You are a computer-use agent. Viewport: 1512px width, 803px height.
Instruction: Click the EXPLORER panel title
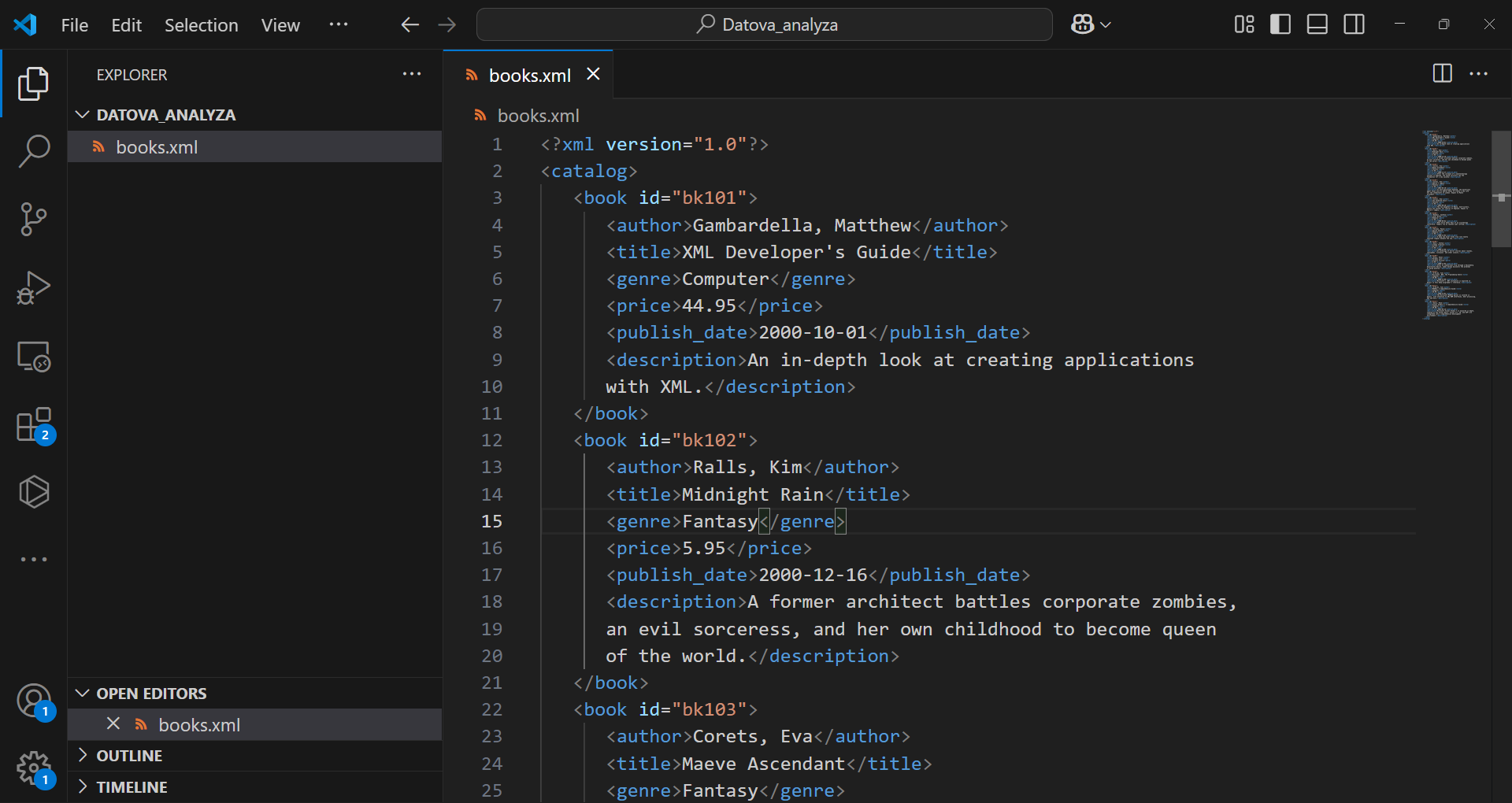(132, 75)
